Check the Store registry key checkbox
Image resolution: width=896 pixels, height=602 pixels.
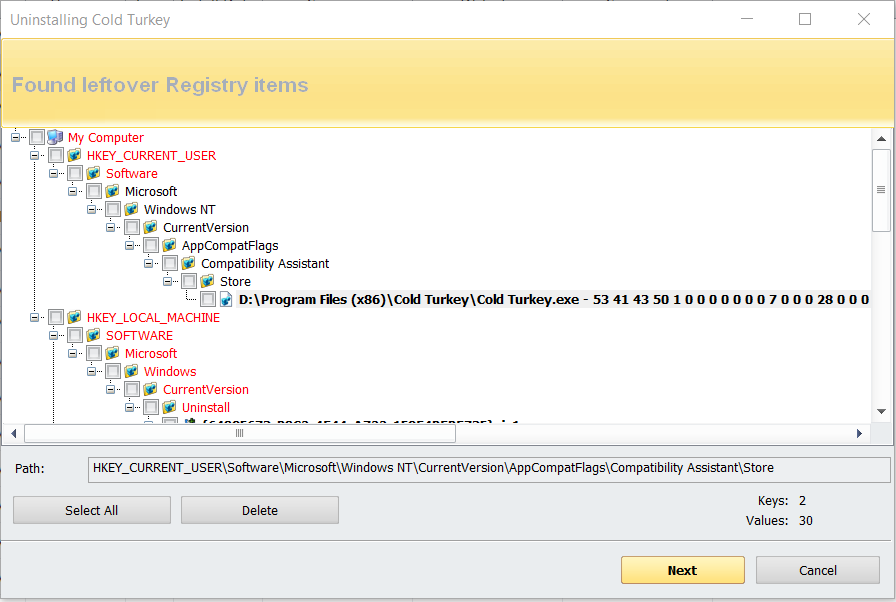189,281
